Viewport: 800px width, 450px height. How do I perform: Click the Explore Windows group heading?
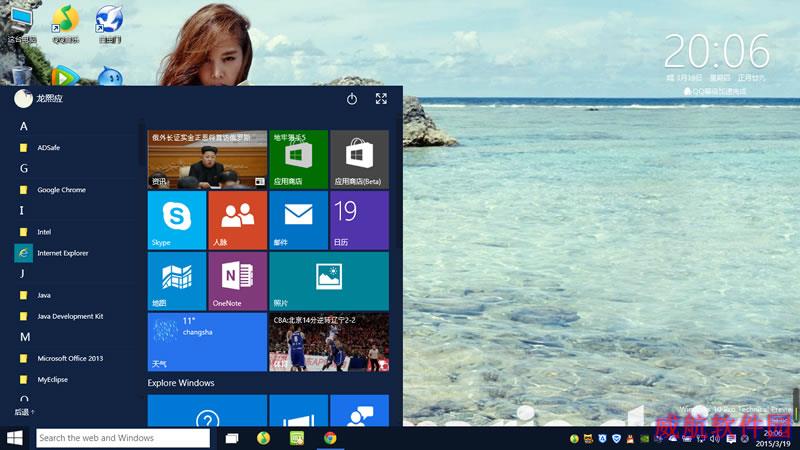click(x=181, y=383)
